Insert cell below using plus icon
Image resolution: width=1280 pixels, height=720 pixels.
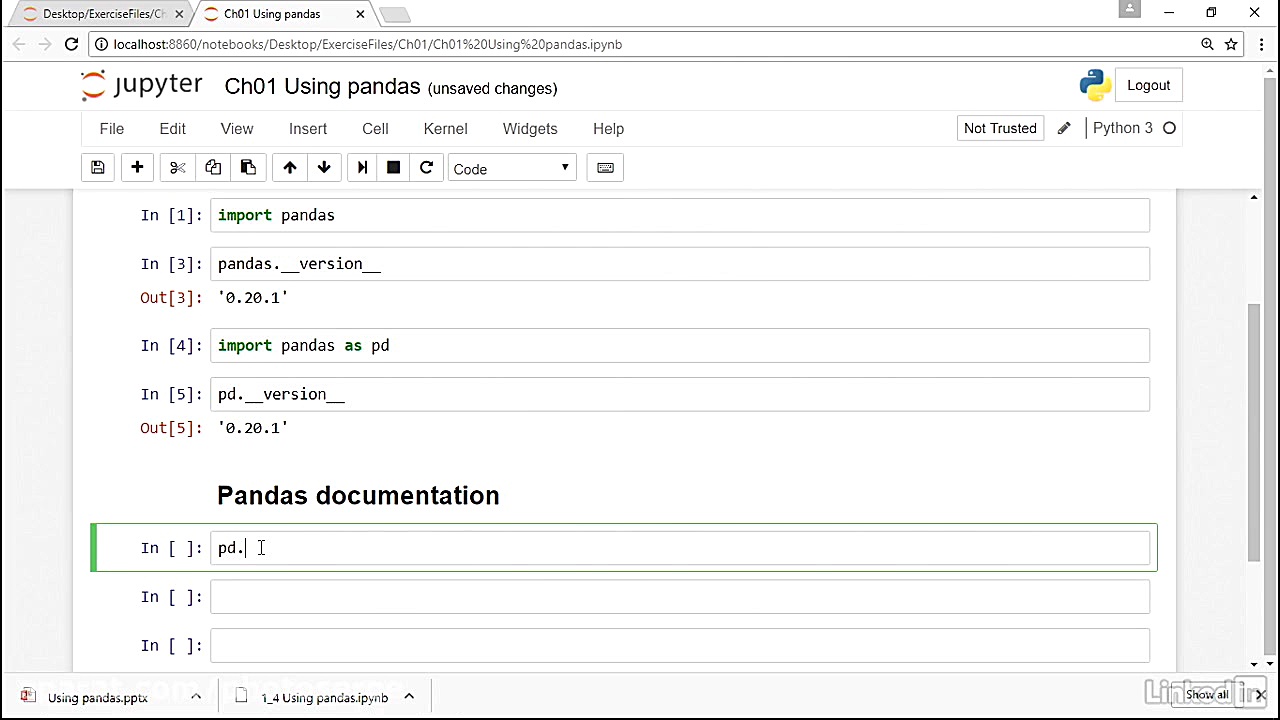(137, 168)
